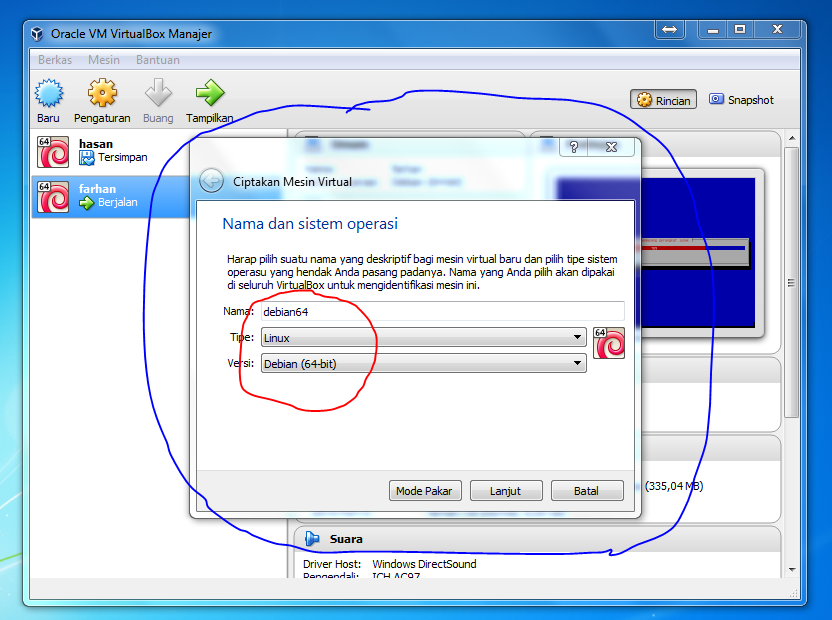Switch to the Rincian view

click(662, 99)
